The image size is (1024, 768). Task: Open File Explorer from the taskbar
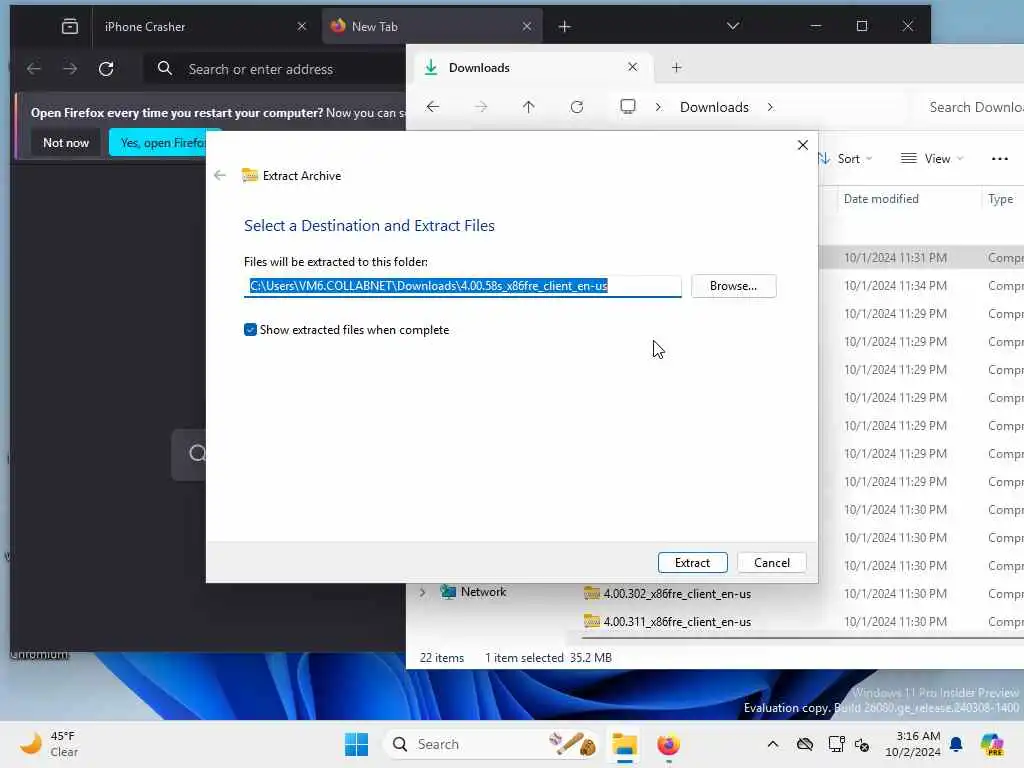click(624, 744)
